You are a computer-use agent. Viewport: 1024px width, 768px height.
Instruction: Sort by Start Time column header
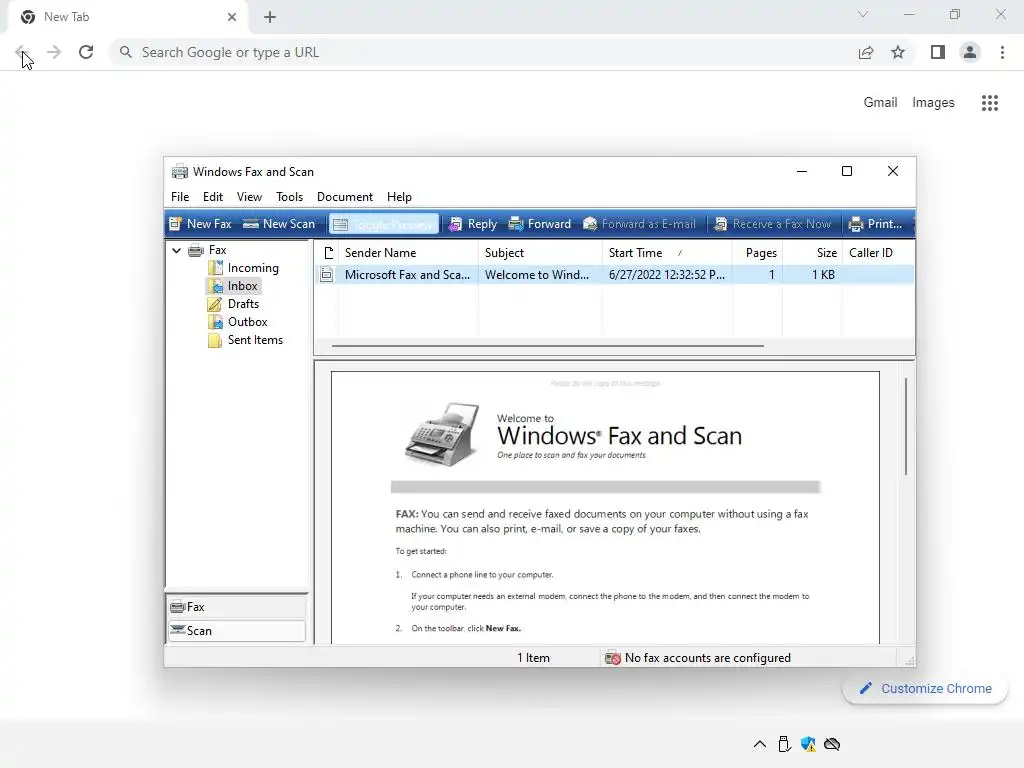(x=667, y=253)
